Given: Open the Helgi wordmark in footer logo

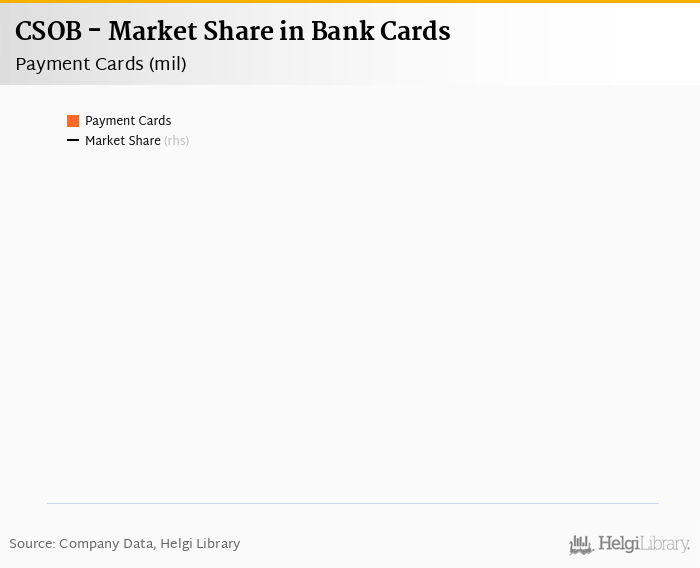Looking at the screenshot, I should [x=619, y=544].
